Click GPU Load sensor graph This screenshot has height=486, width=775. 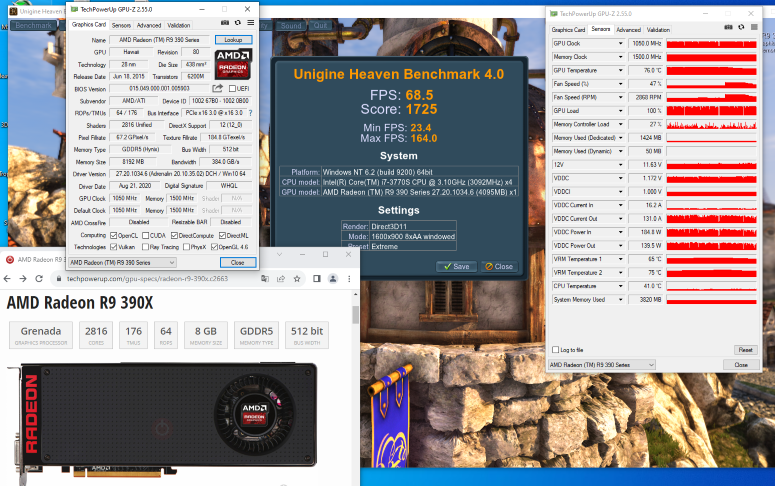pyautogui.click(x=711, y=111)
